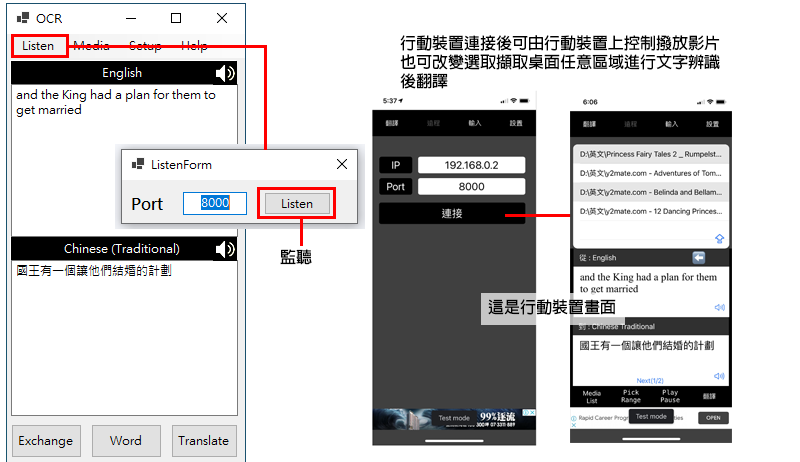Tap the 連接 connect button on phone
Screen dimensions: 800x462
click(452, 213)
